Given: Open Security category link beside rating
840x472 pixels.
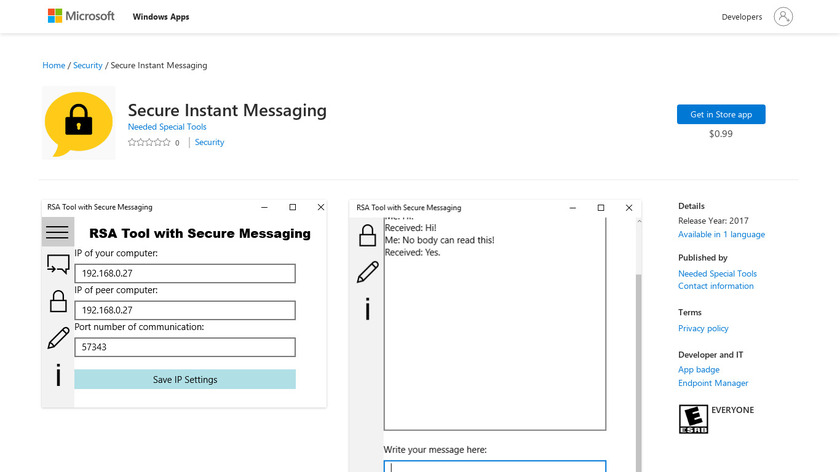Looking at the screenshot, I should (x=209, y=142).
